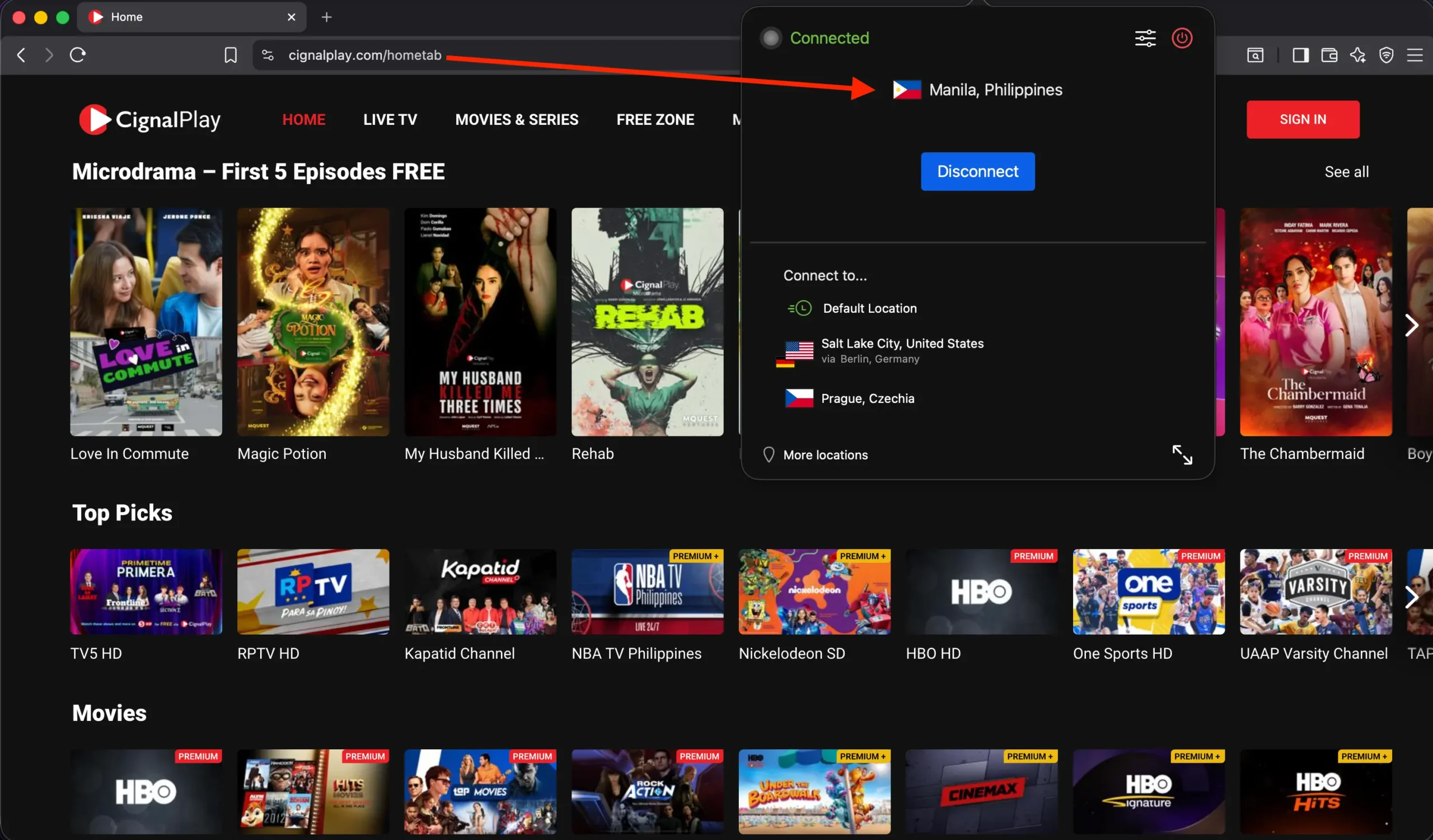Select Default Location connection option
The image size is (1433, 840).
click(x=869, y=308)
